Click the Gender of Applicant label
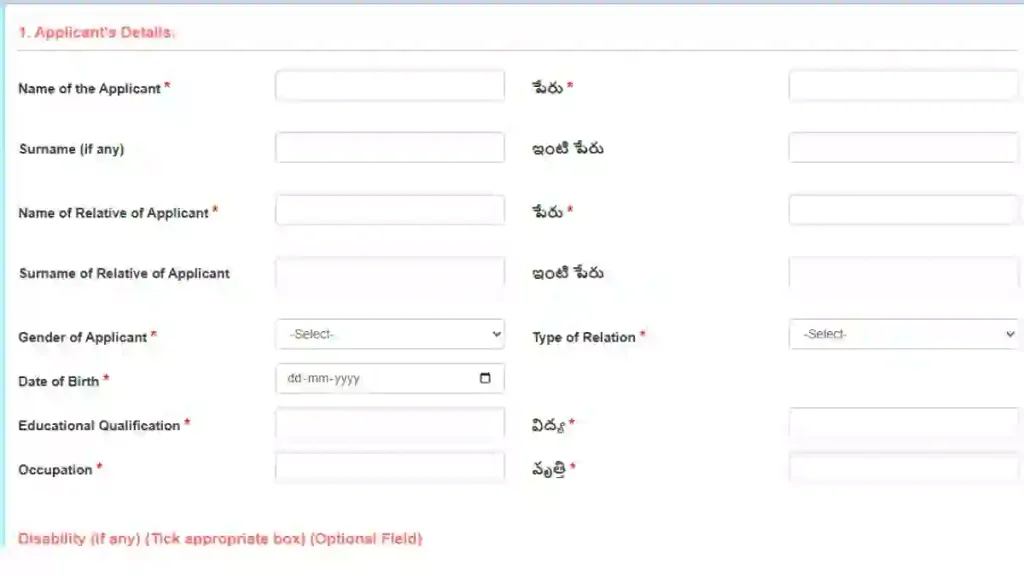 82,338
